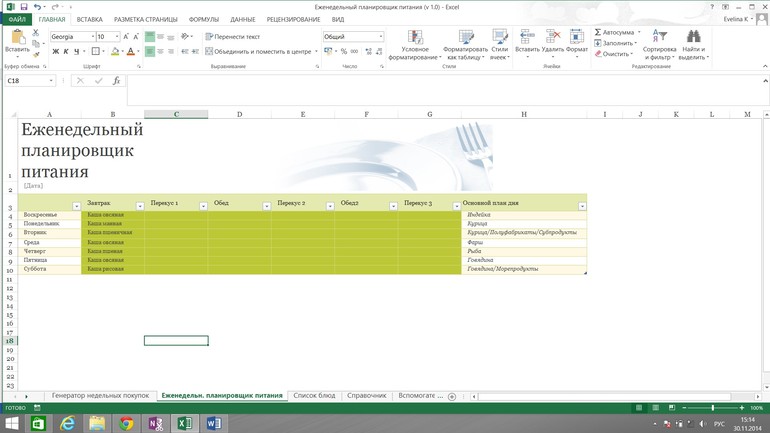This screenshot has width=770, height=433.
Task: Open the Список блюд sheet tab
Action: tap(314, 396)
